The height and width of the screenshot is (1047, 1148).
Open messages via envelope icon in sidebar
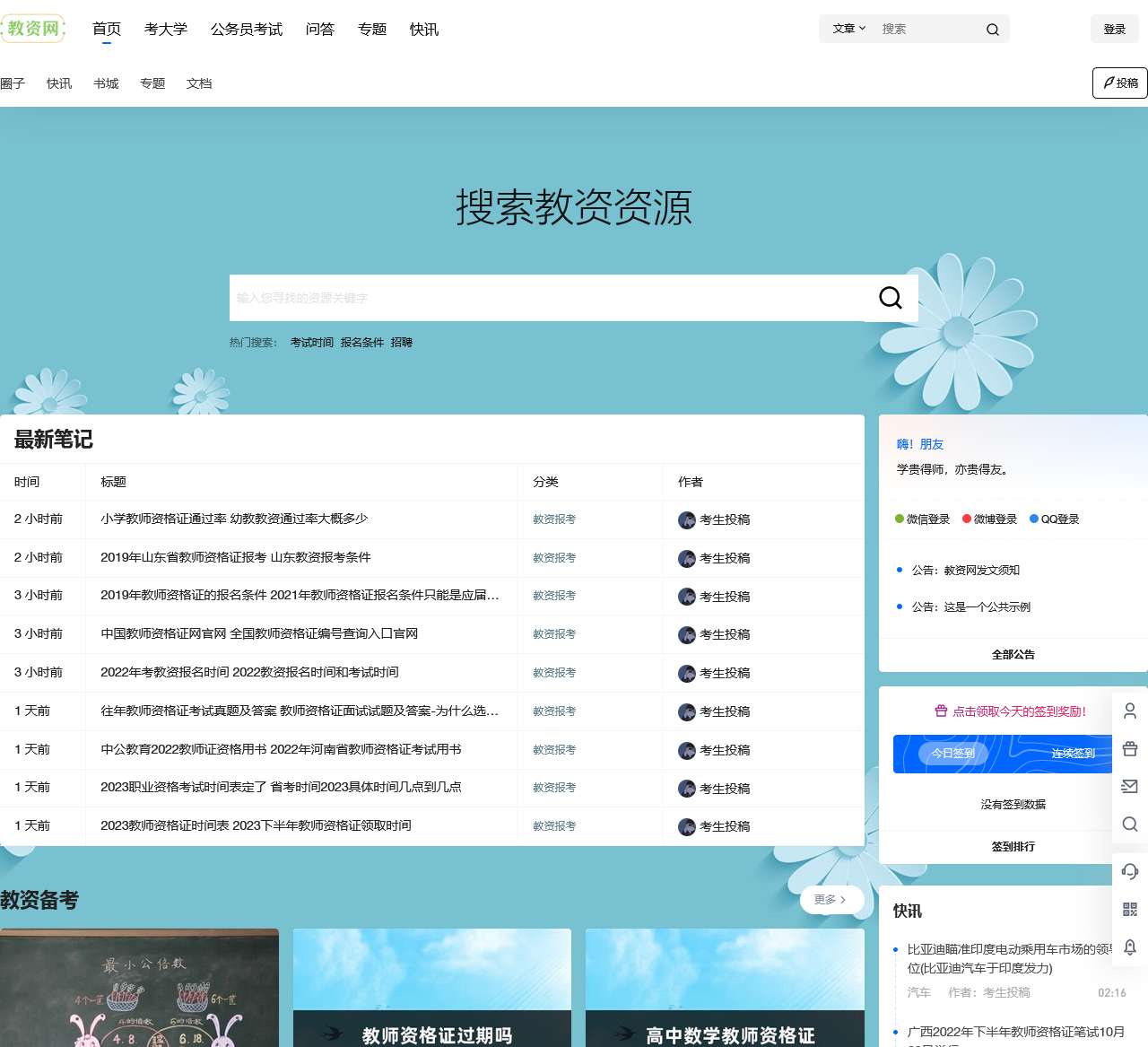click(x=1130, y=787)
